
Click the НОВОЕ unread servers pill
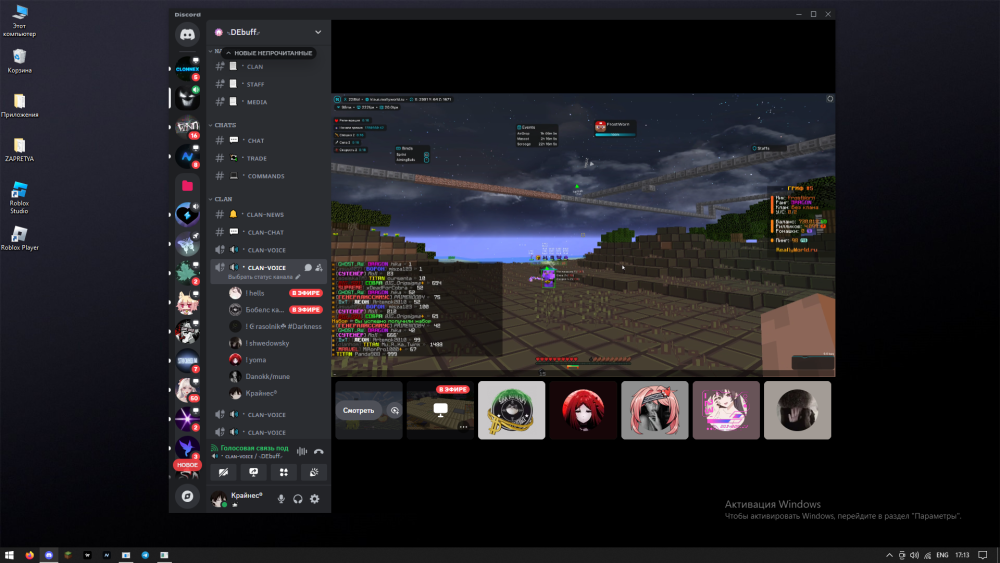pos(187,465)
